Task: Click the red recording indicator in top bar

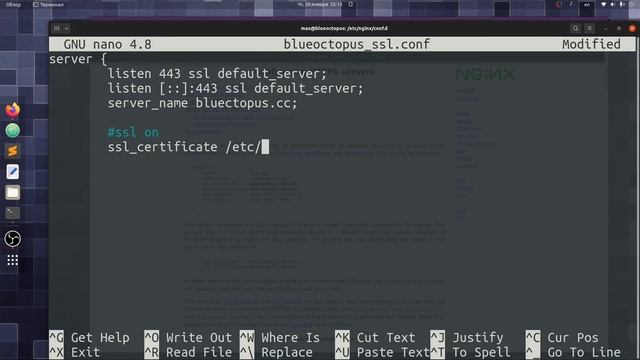Action: pyautogui.click(x=559, y=4)
